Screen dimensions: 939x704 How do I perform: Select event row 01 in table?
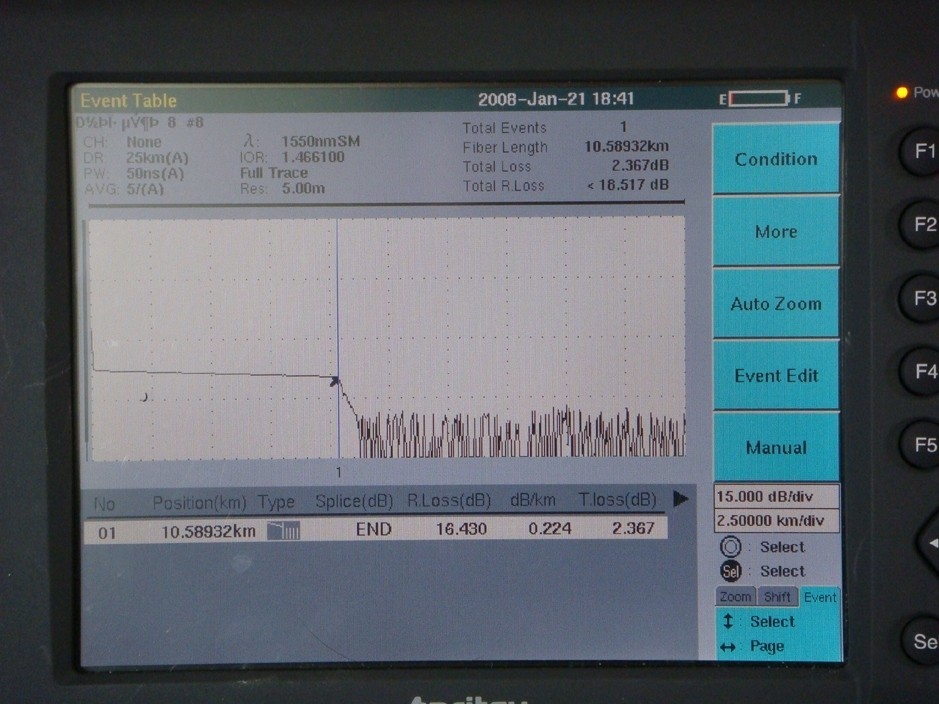pyautogui.click(x=375, y=530)
